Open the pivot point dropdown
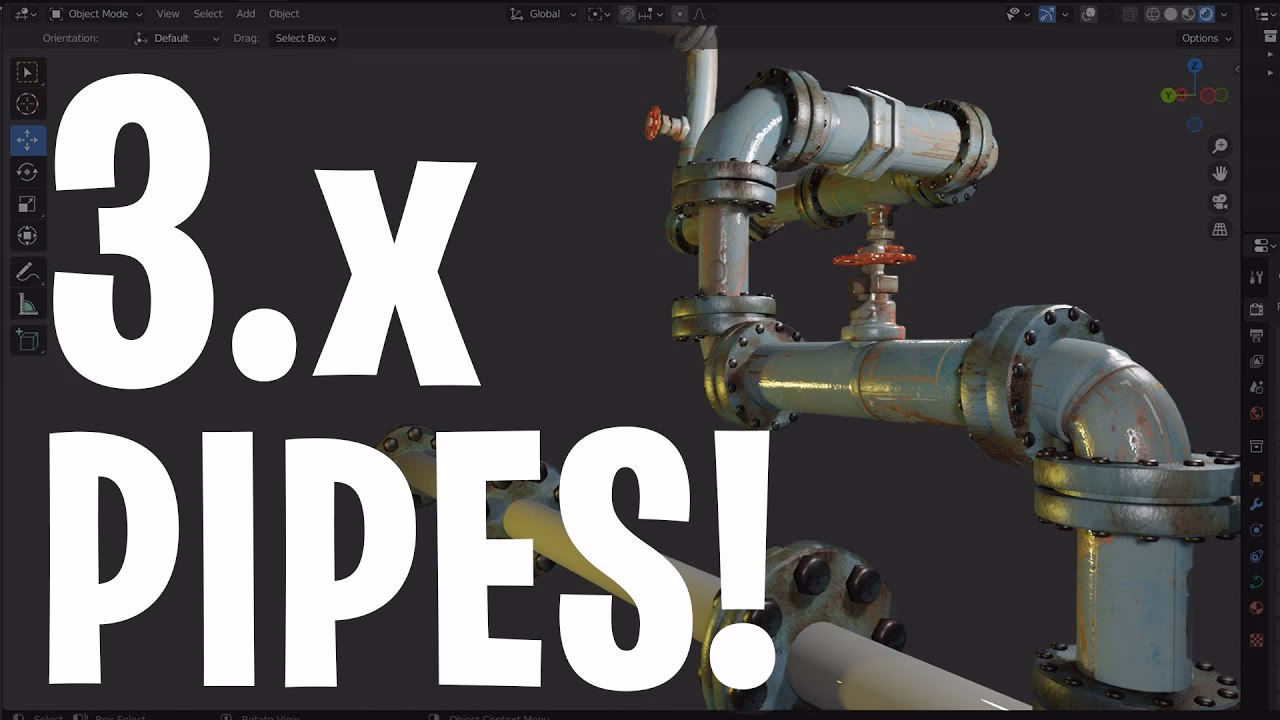 pyautogui.click(x=599, y=14)
